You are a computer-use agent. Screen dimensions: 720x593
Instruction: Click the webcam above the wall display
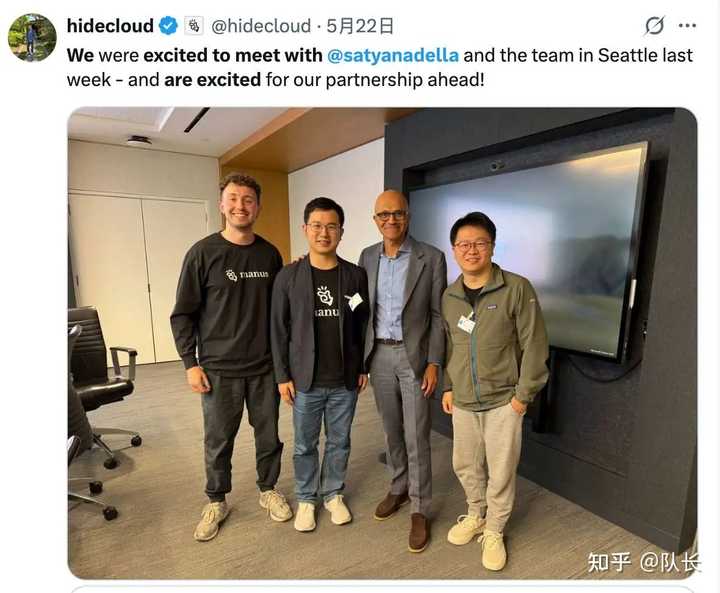tap(496, 165)
